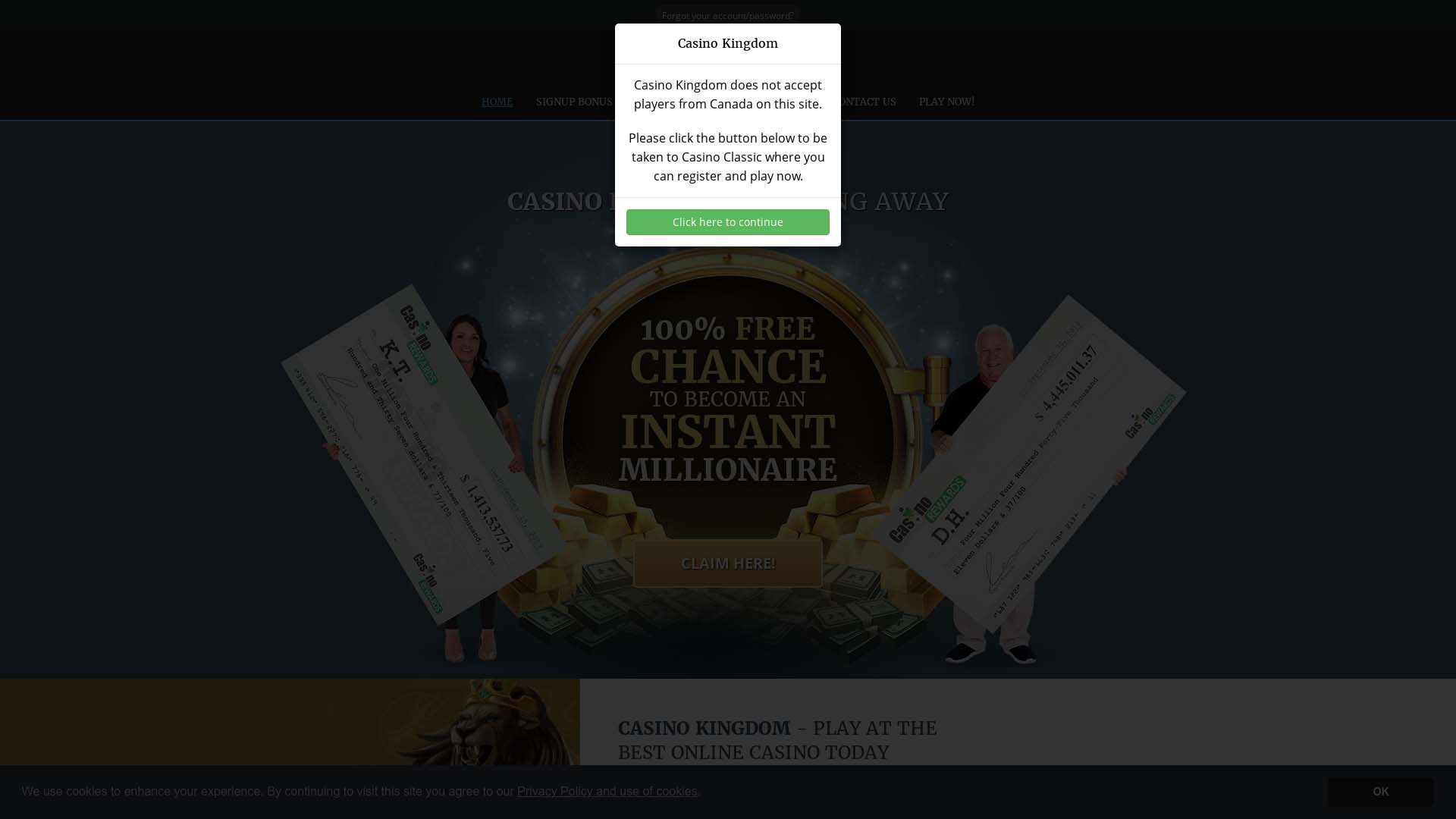Accept cookies with the OK button
Screen dimensions: 1456x819
tap(1380, 792)
